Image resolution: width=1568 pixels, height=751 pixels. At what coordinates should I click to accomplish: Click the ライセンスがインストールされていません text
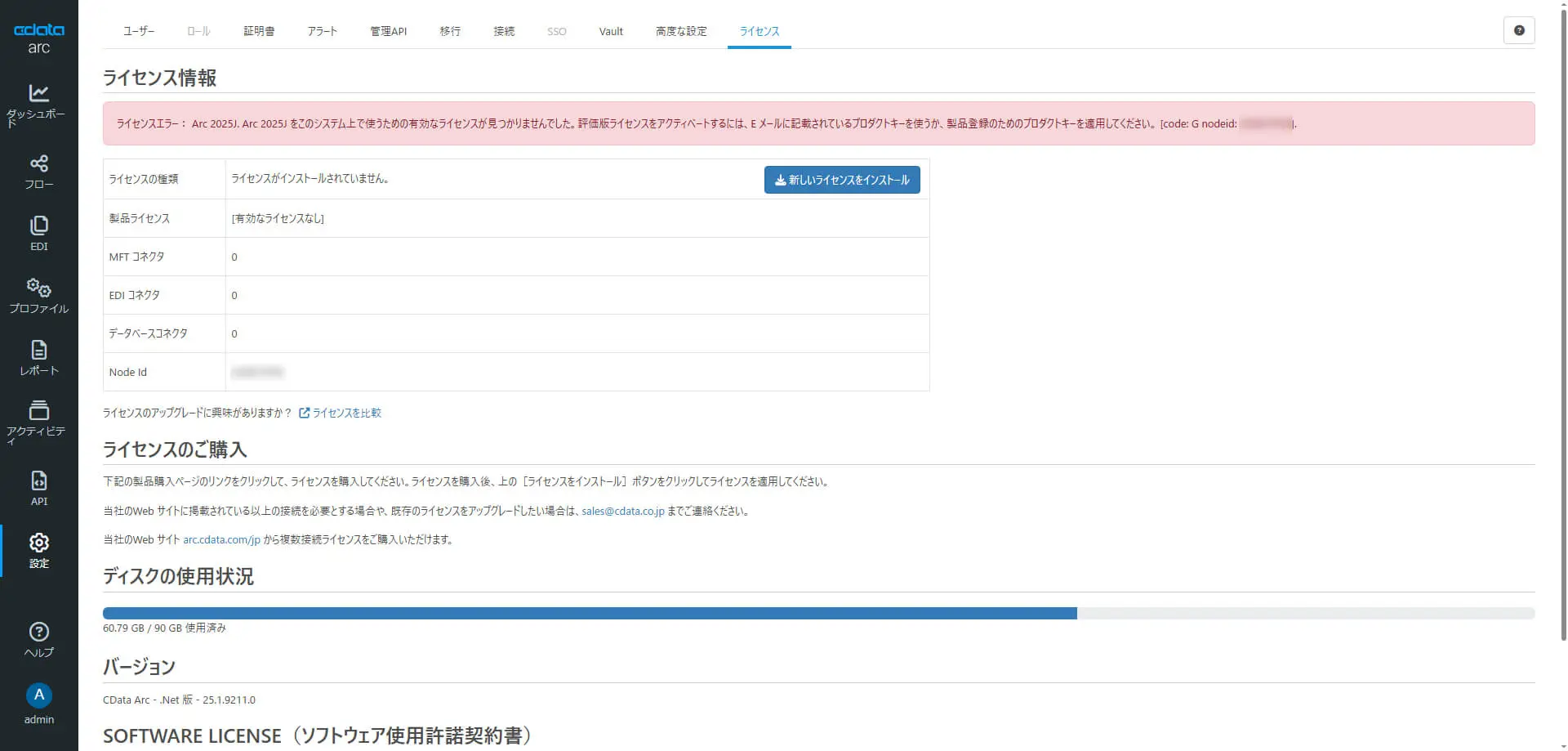(x=310, y=178)
